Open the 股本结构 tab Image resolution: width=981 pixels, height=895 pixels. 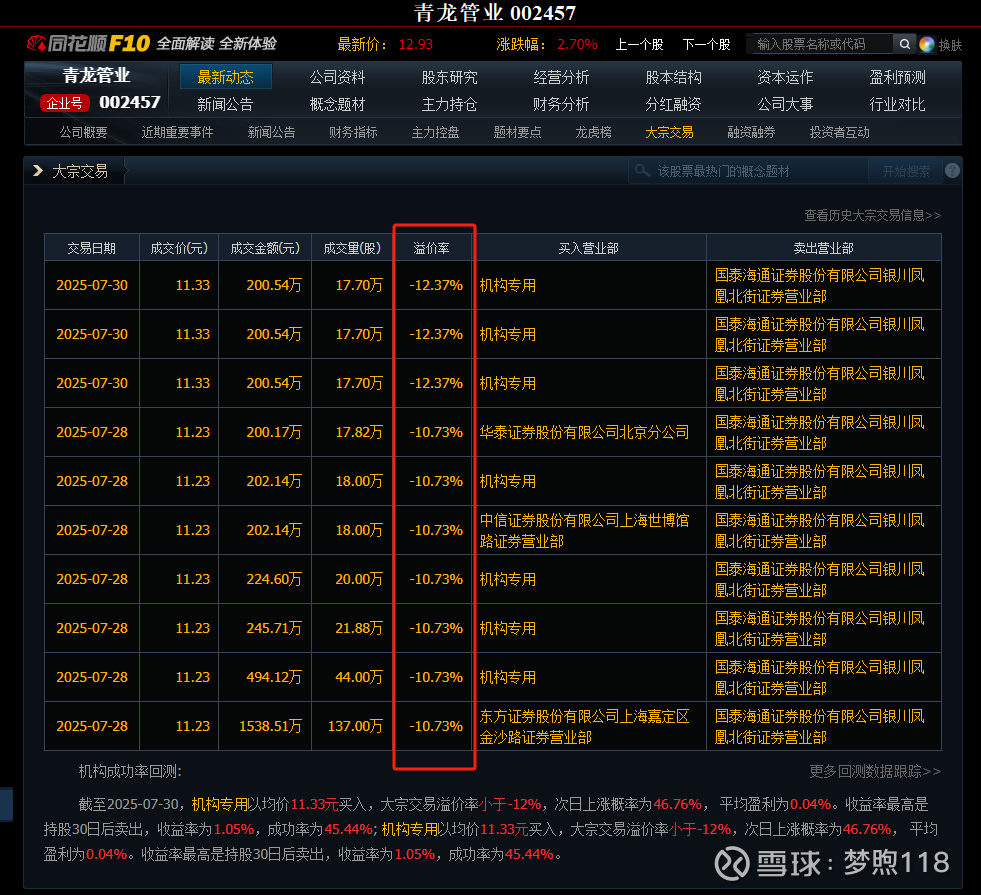pos(673,77)
